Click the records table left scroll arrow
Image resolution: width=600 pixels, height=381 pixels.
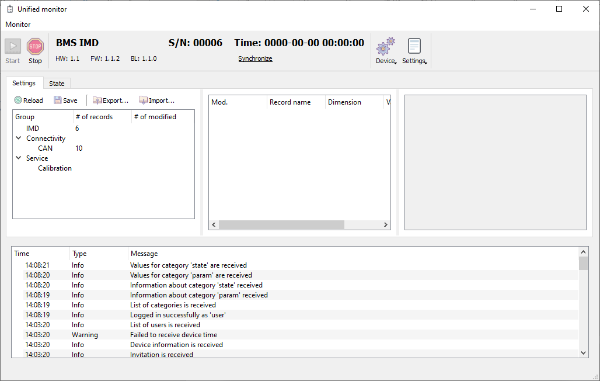[214, 225]
